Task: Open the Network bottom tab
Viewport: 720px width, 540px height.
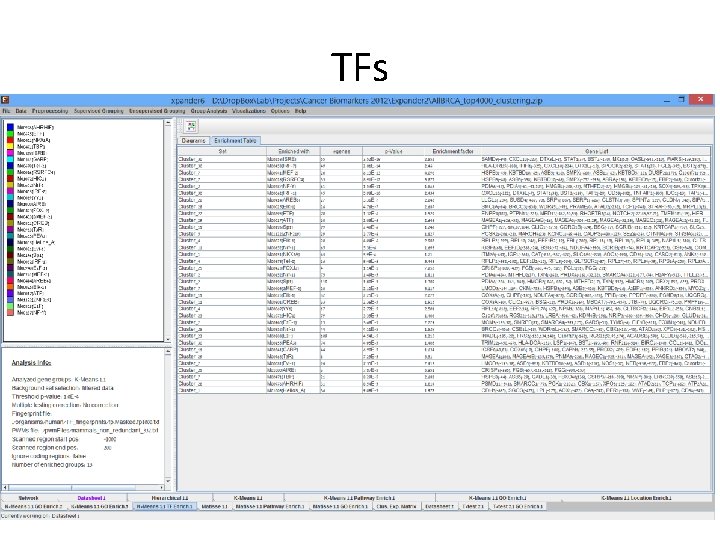Action: (x=28, y=498)
